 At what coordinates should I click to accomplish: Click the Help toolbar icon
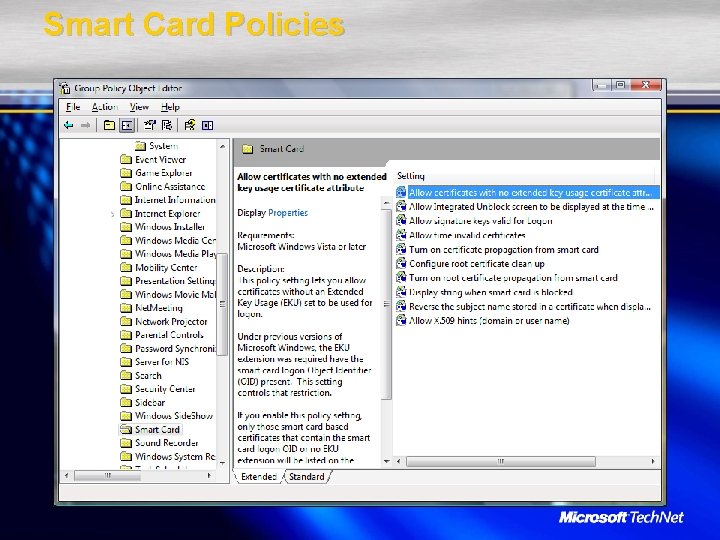(190, 125)
